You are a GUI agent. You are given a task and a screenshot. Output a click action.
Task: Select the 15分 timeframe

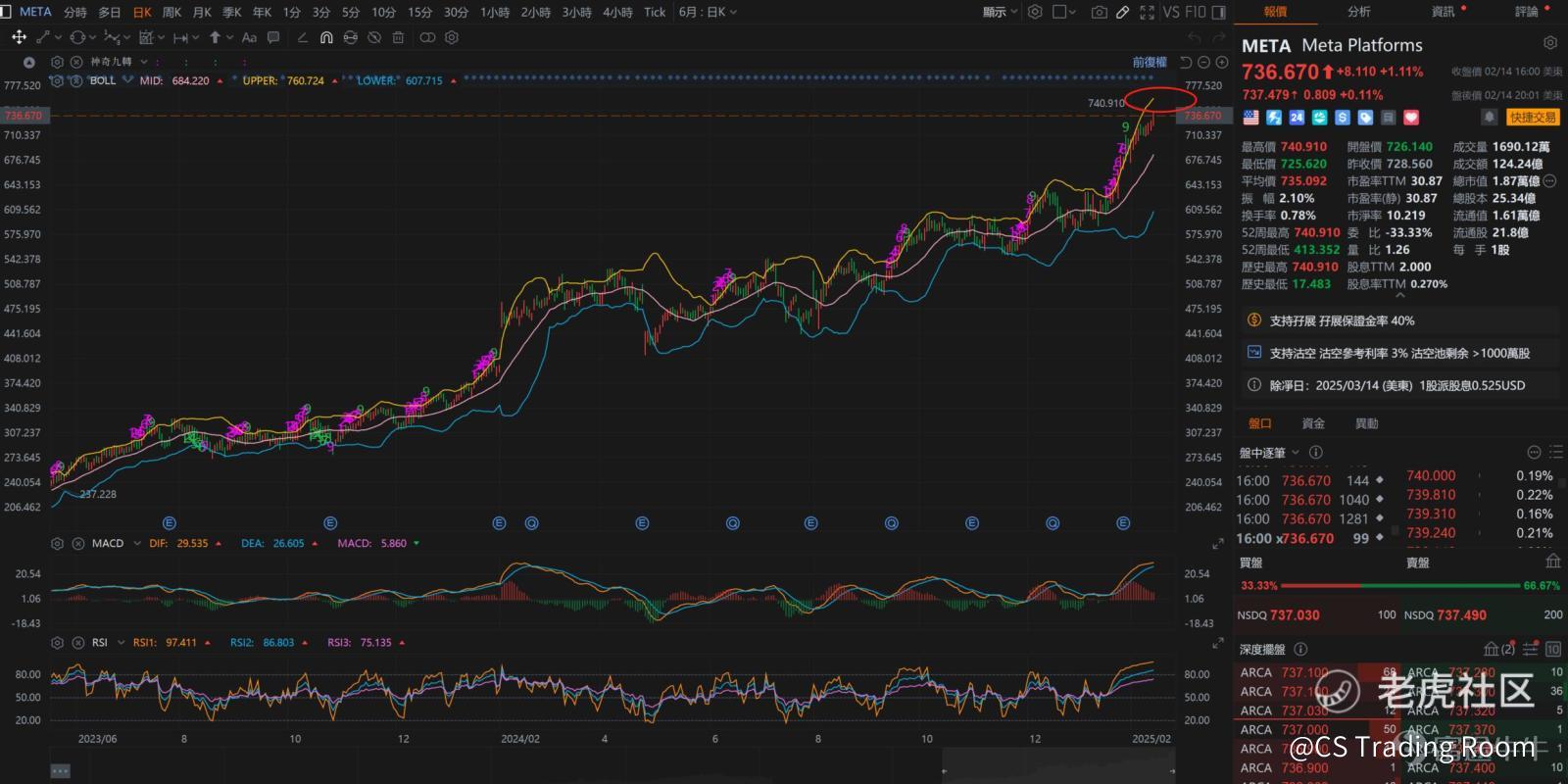(419, 12)
